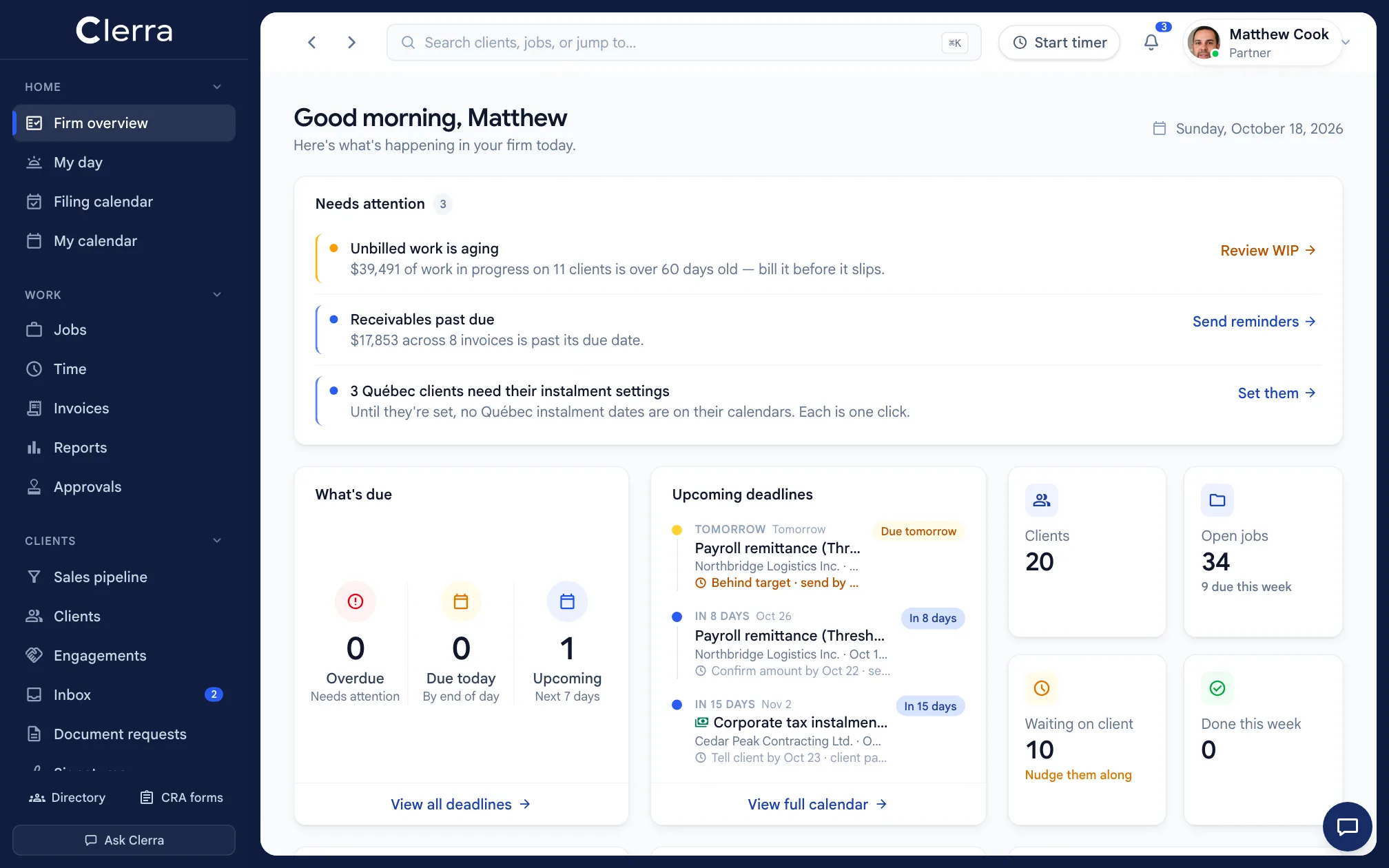The image size is (1389, 868).
Task: Open Sales pipeline page
Action: coord(124,577)
